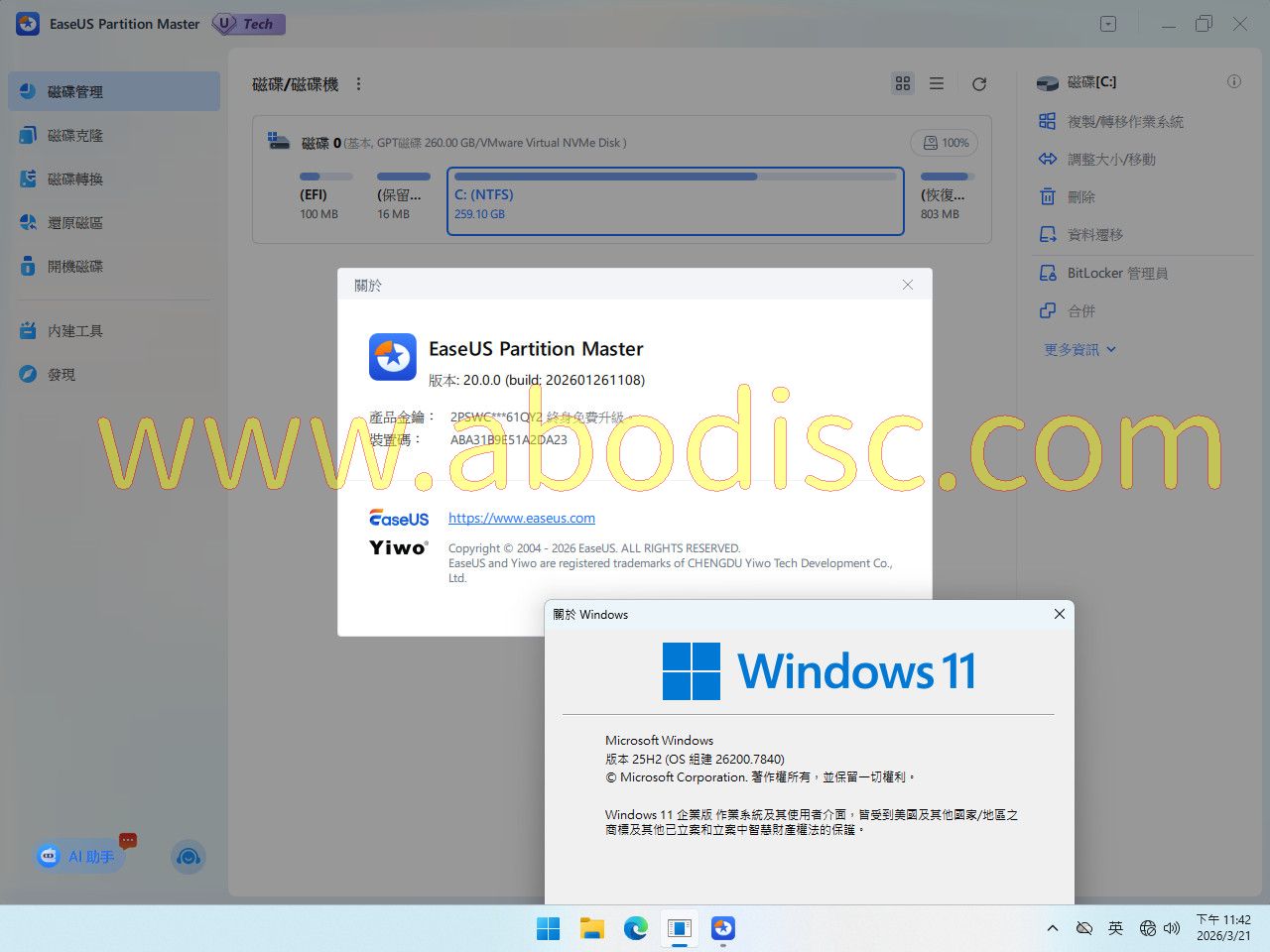
Task: Switch to list view layout
Action: (x=937, y=84)
